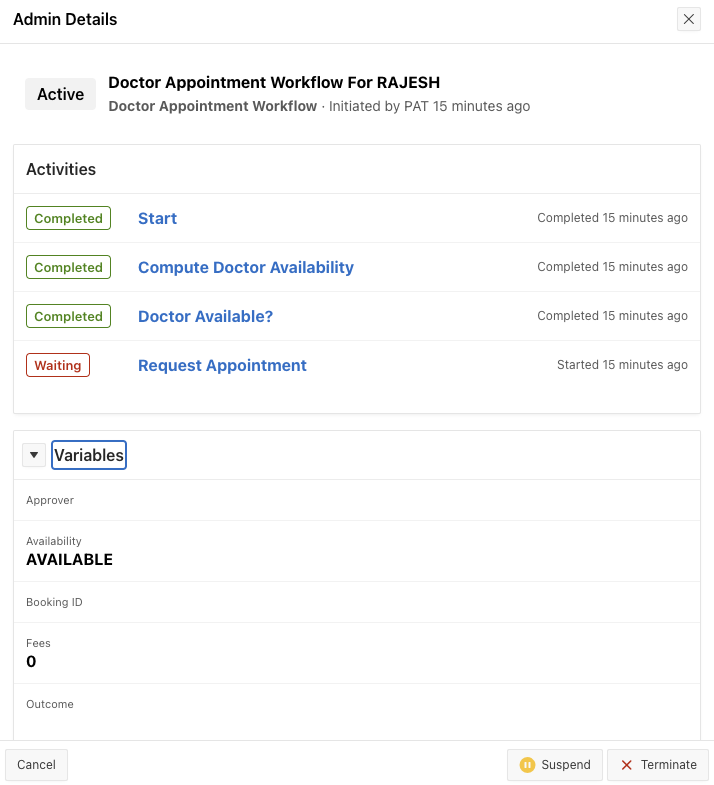Open the Start activity link
Viewport: 714px width, 785px height.
[157, 219]
